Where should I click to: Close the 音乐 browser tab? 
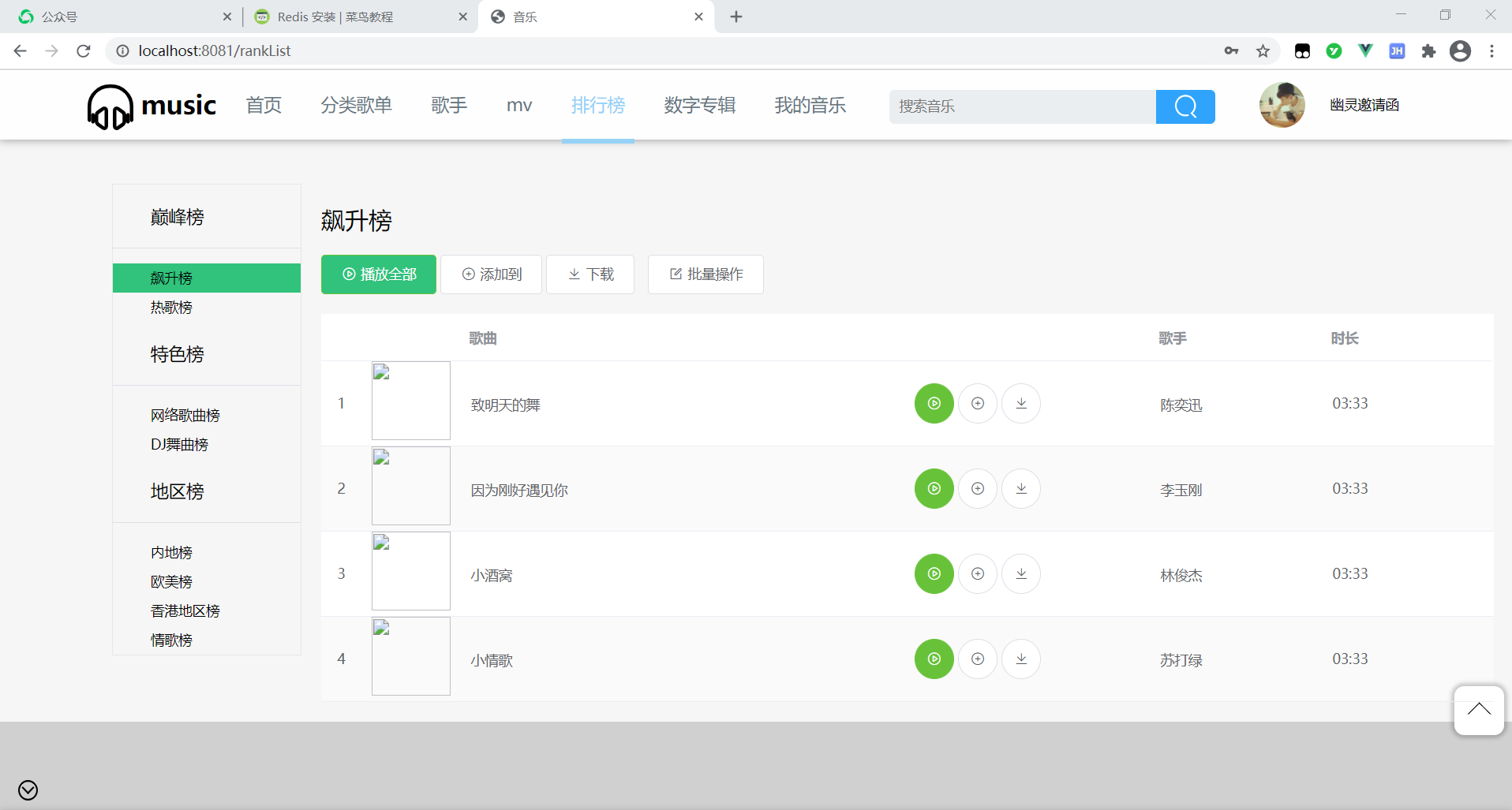click(x=698, y=17)
